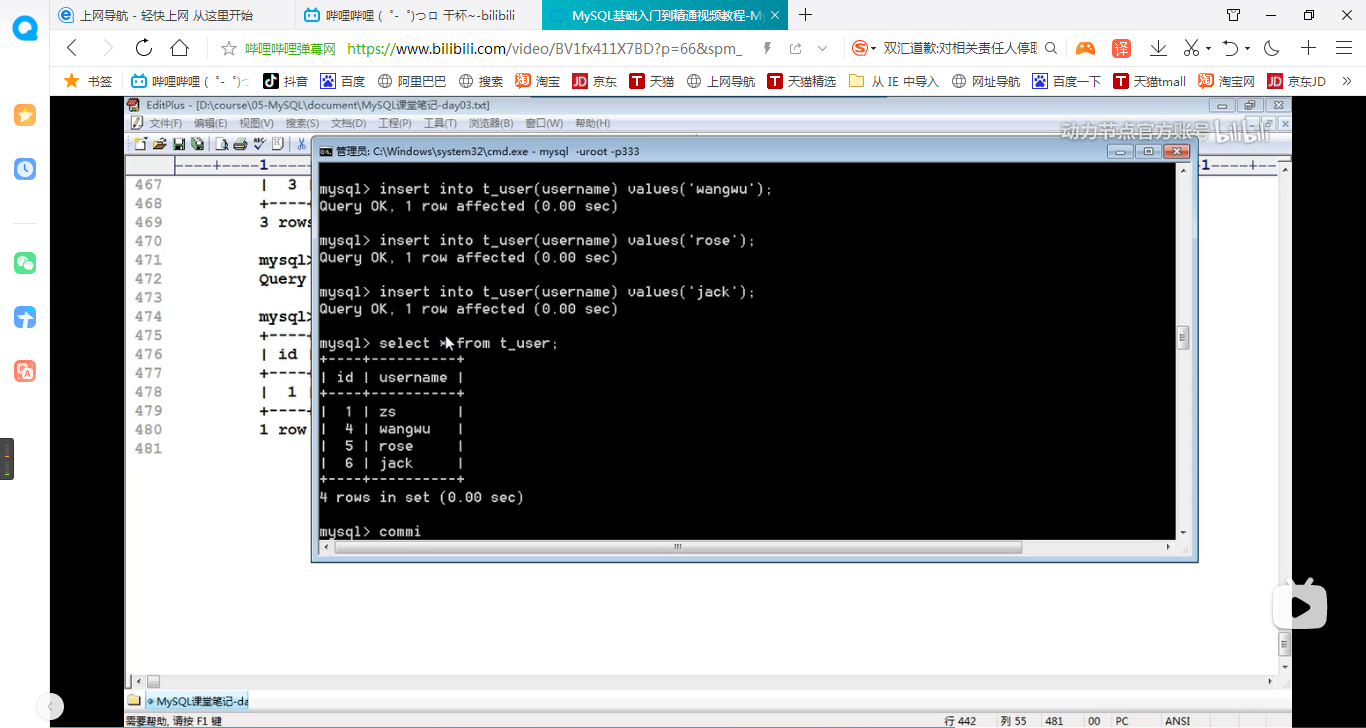Select the MySQL课堂笔记 document tab in EditPlus
Image resolution: width=1366 pixels, height=728 pixels.
(x=198, y=701)
